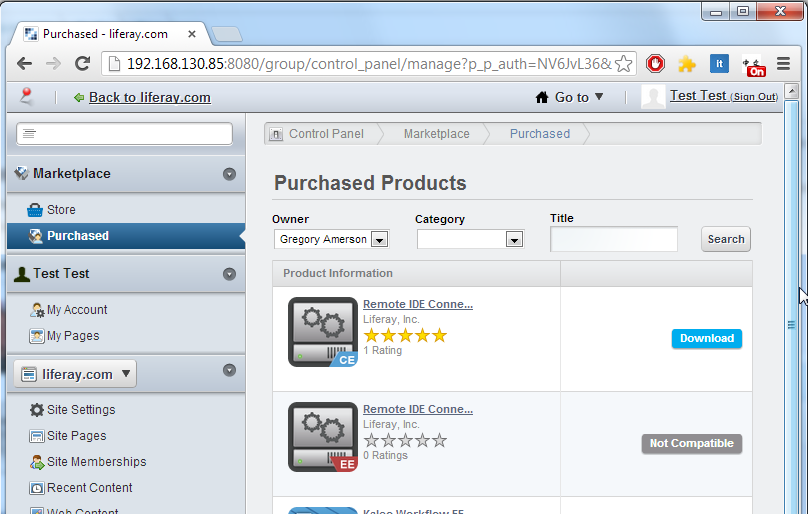Click the Sign Out link
This screenshot has height=514, width=808.
click(x=754, y=97)
